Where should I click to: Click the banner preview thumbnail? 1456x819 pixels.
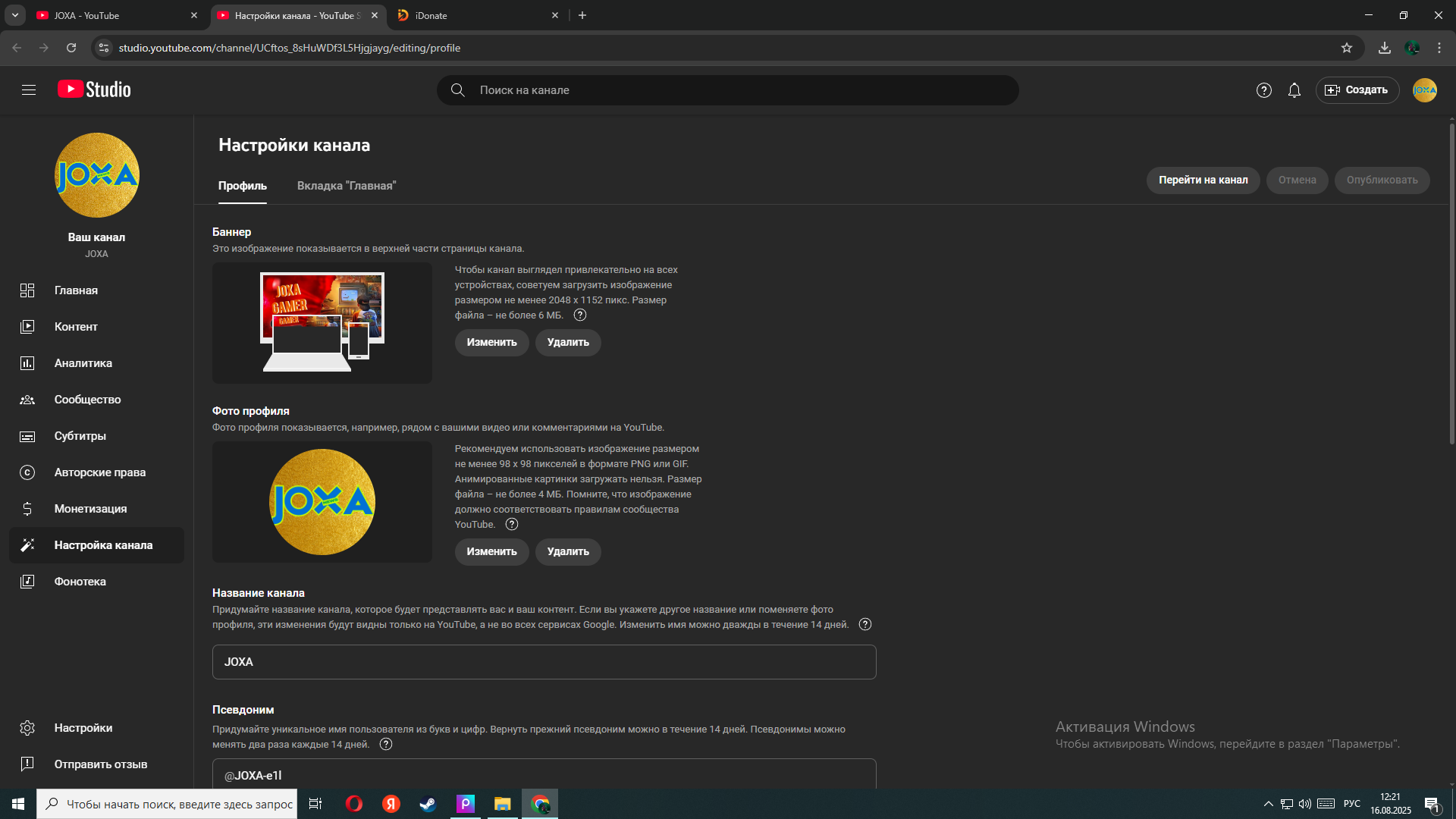click(x=322, y=323)
